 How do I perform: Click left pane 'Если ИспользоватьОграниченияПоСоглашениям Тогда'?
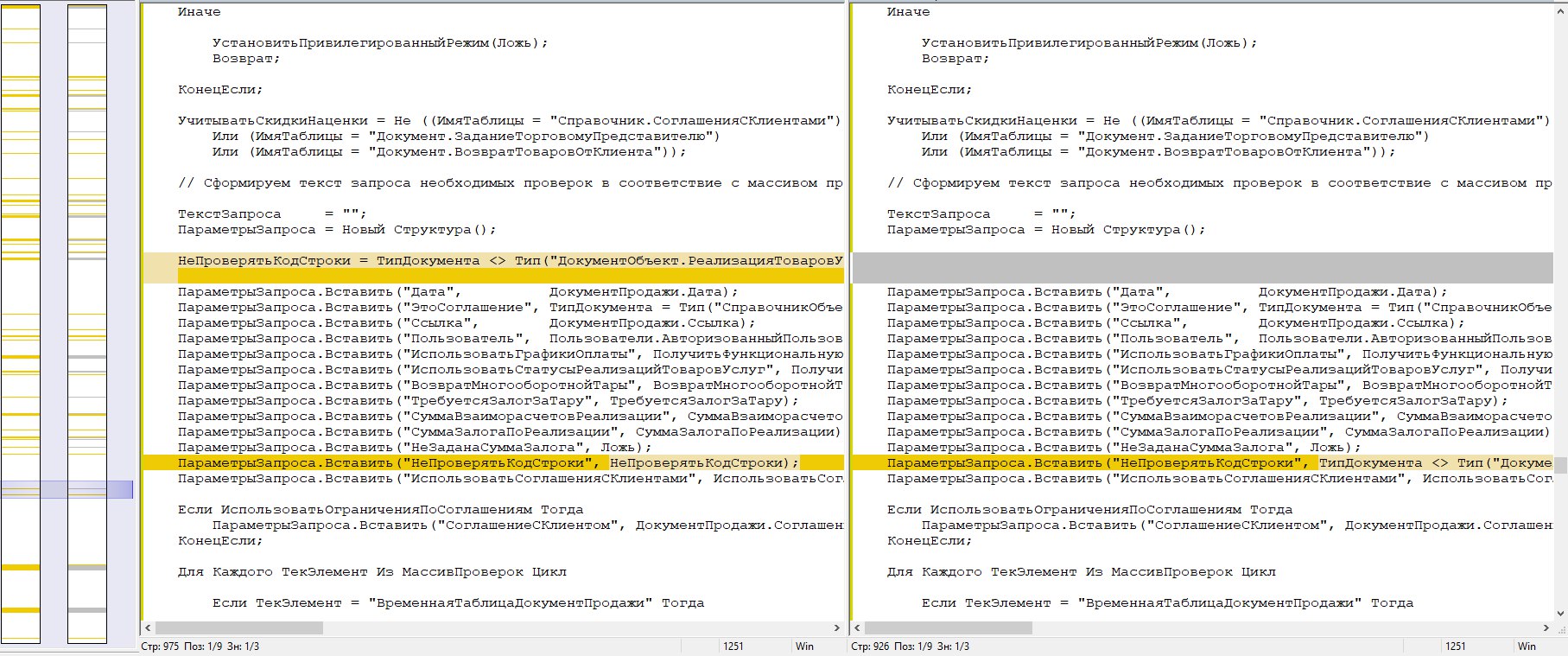(x=380, y=510)
